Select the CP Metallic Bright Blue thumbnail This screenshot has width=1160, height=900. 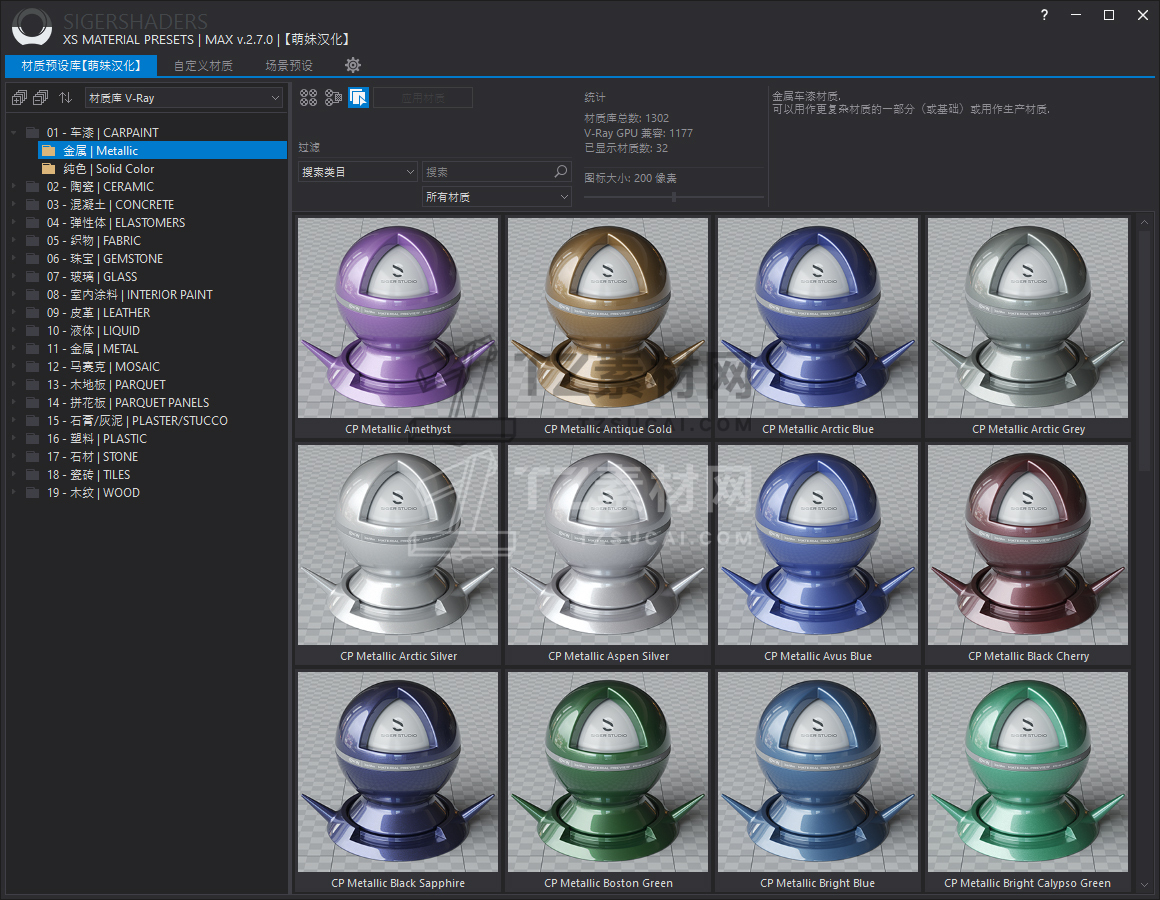[818, 772]
